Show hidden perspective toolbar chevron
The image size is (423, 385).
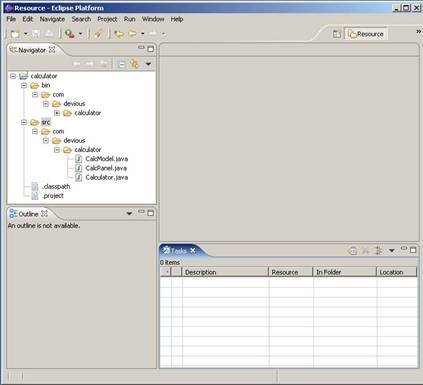[419, 31]
